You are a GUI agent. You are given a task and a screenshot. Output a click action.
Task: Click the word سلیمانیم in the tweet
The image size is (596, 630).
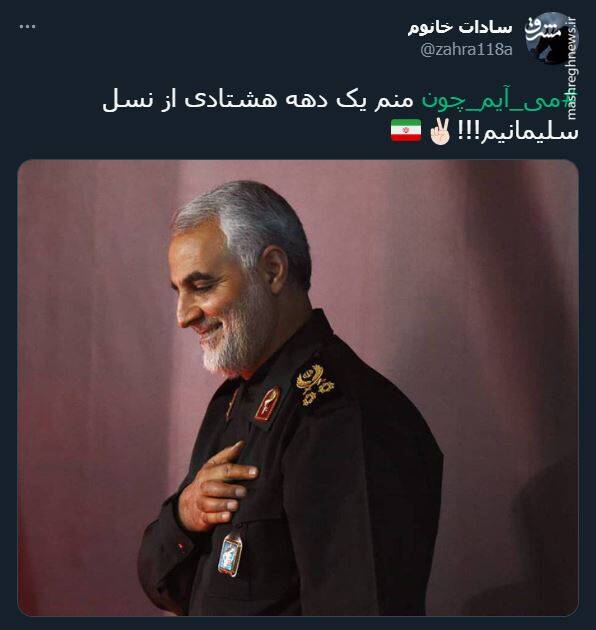click(529, 132)
